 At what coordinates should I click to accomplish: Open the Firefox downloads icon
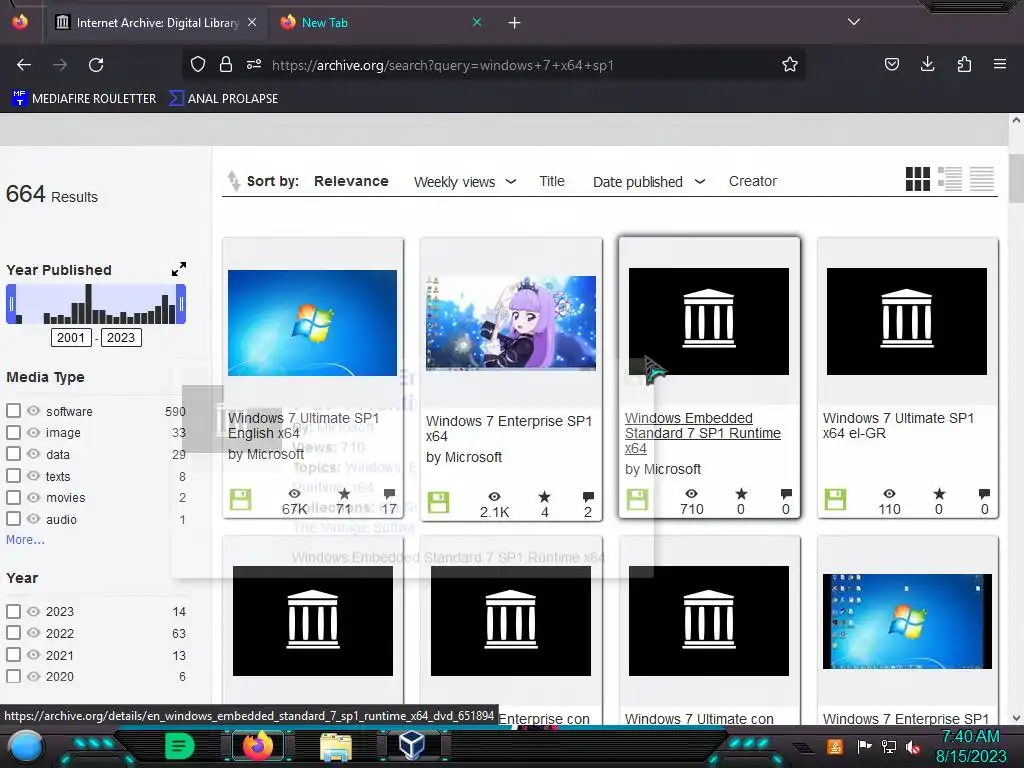927,64
